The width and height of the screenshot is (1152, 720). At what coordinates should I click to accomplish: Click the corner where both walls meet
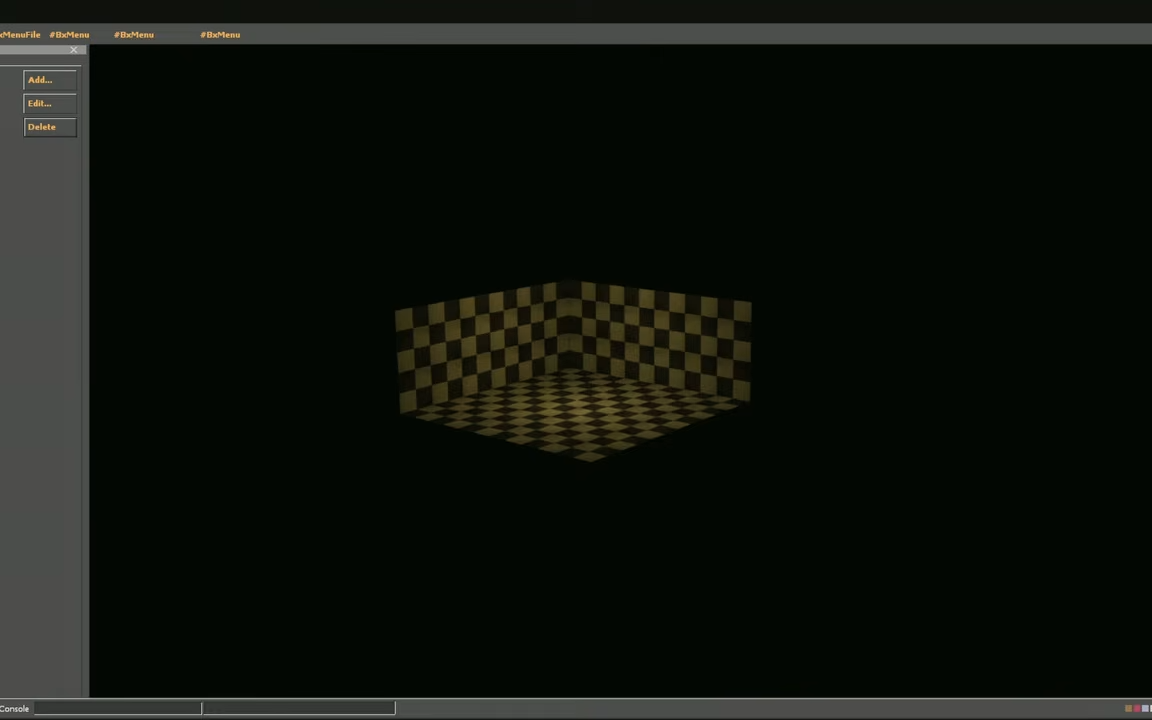570,330
